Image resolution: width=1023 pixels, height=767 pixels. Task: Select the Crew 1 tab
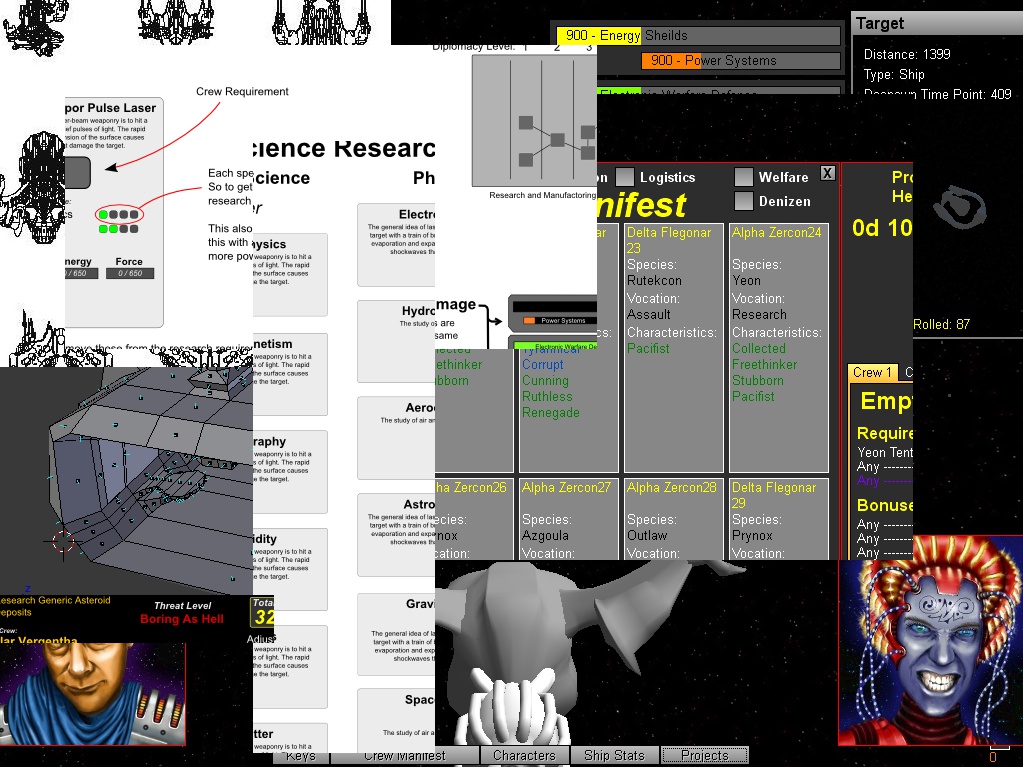(x=872, y=372)
